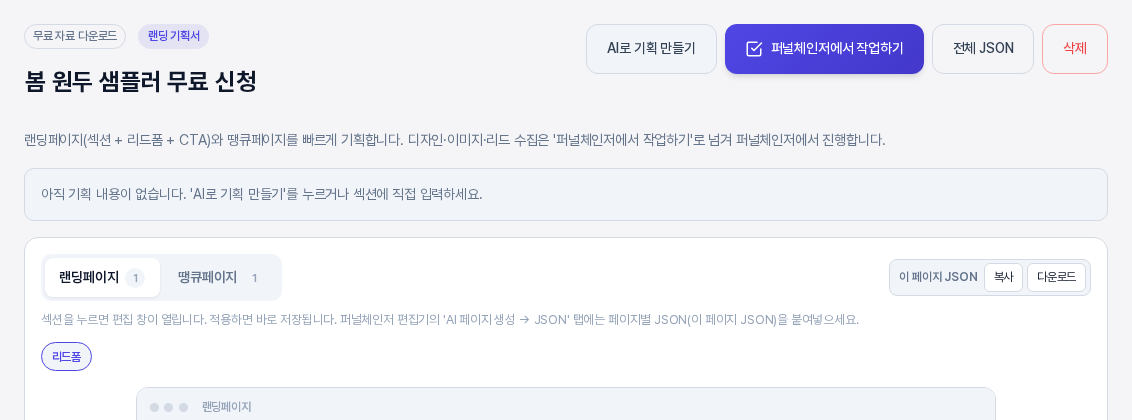Click the checkbox icon in 퍼널체인저에서 작업하기 button
The image size is (1132, 420).
point(754,49)
